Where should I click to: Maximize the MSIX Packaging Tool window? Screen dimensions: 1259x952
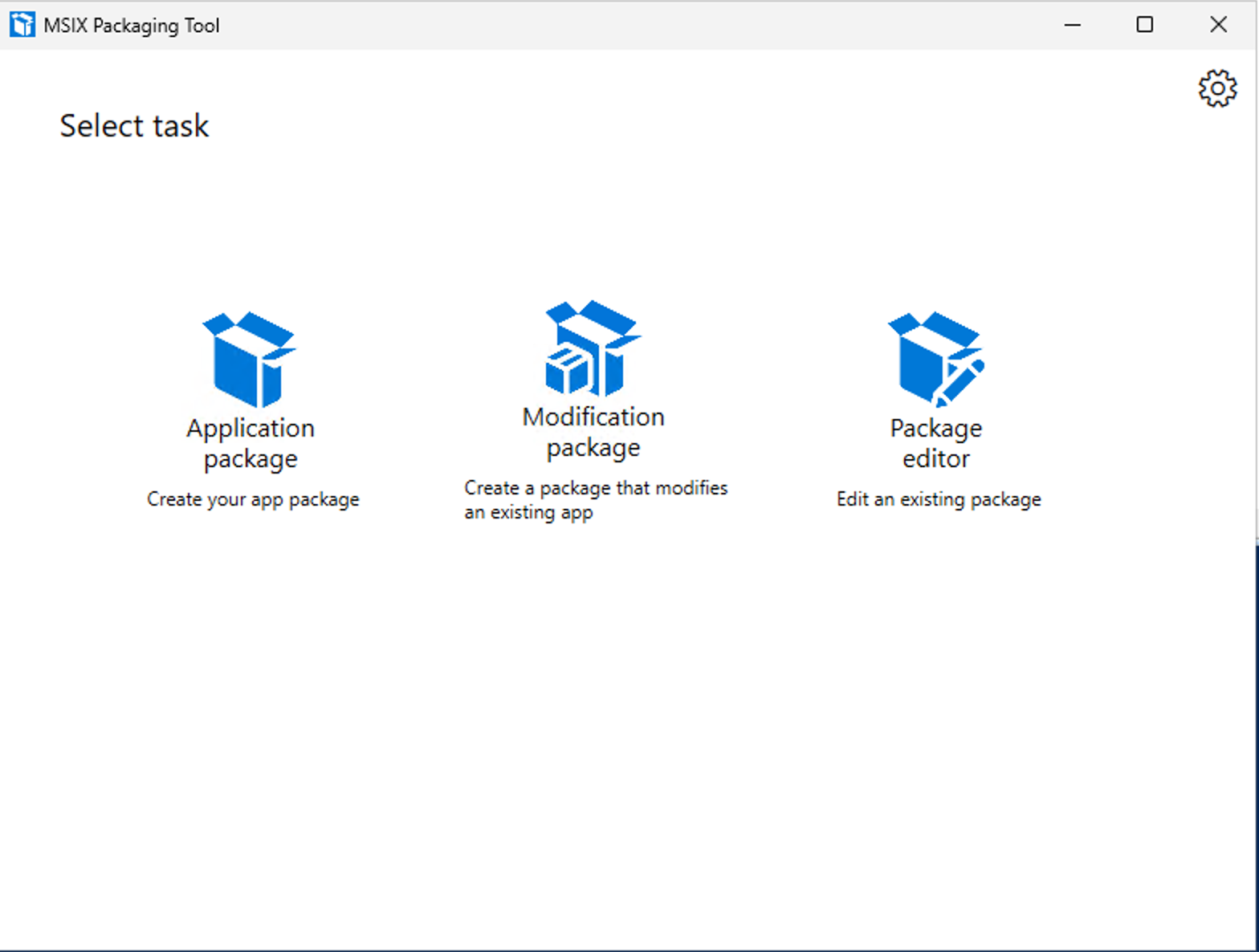tap(1145, 25)
